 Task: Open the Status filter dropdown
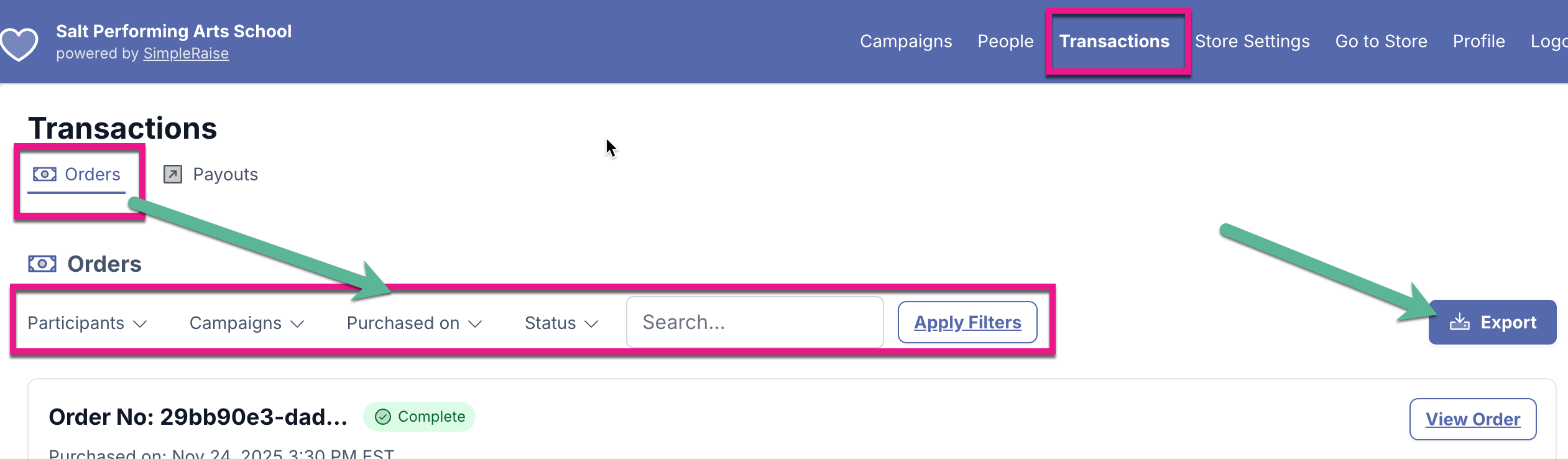[x=561, y=323]
